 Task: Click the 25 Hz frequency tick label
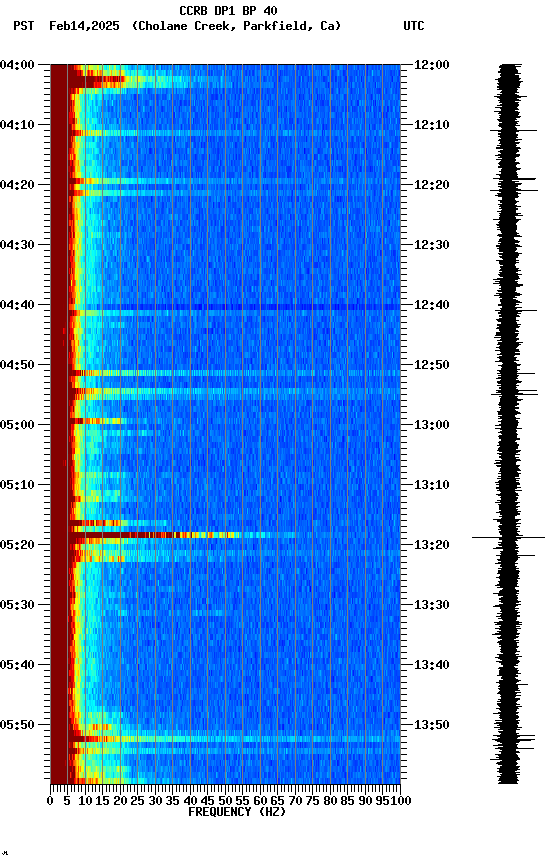pos(137,801)
